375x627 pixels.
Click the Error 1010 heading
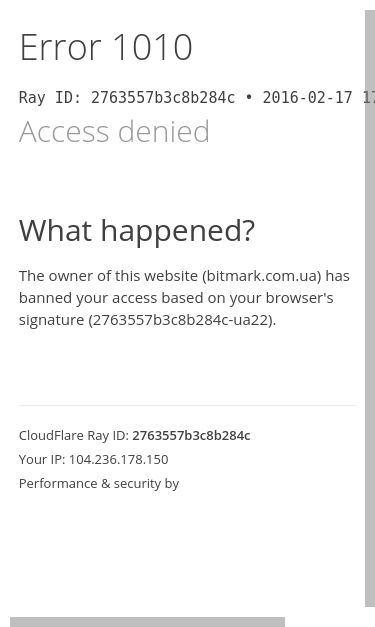pyautogui.click(x=106, y=47)
